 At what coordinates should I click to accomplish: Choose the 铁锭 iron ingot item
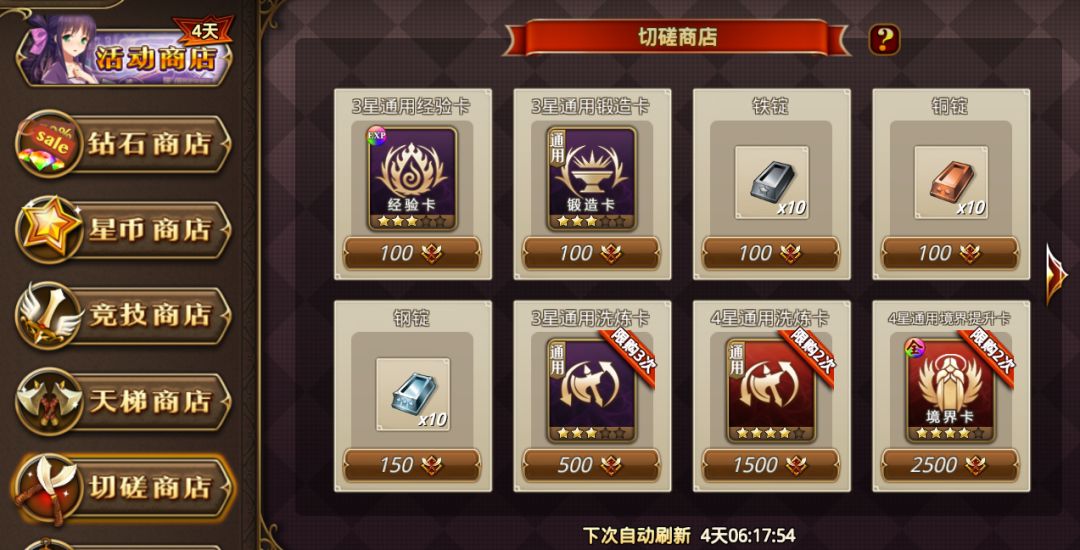click(771, 182)
